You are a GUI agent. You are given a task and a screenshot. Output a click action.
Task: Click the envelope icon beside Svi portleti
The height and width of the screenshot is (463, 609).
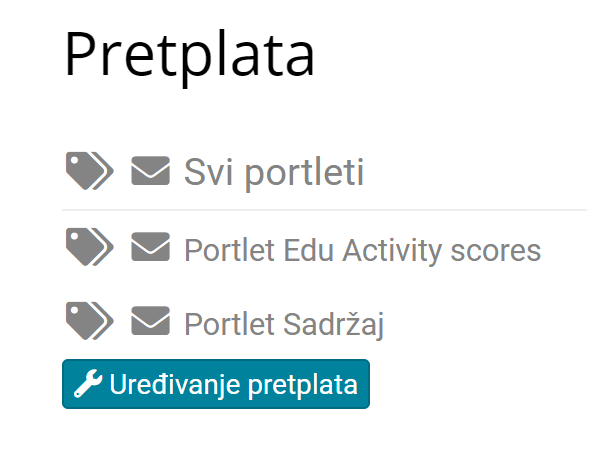[x=151, y=171]
